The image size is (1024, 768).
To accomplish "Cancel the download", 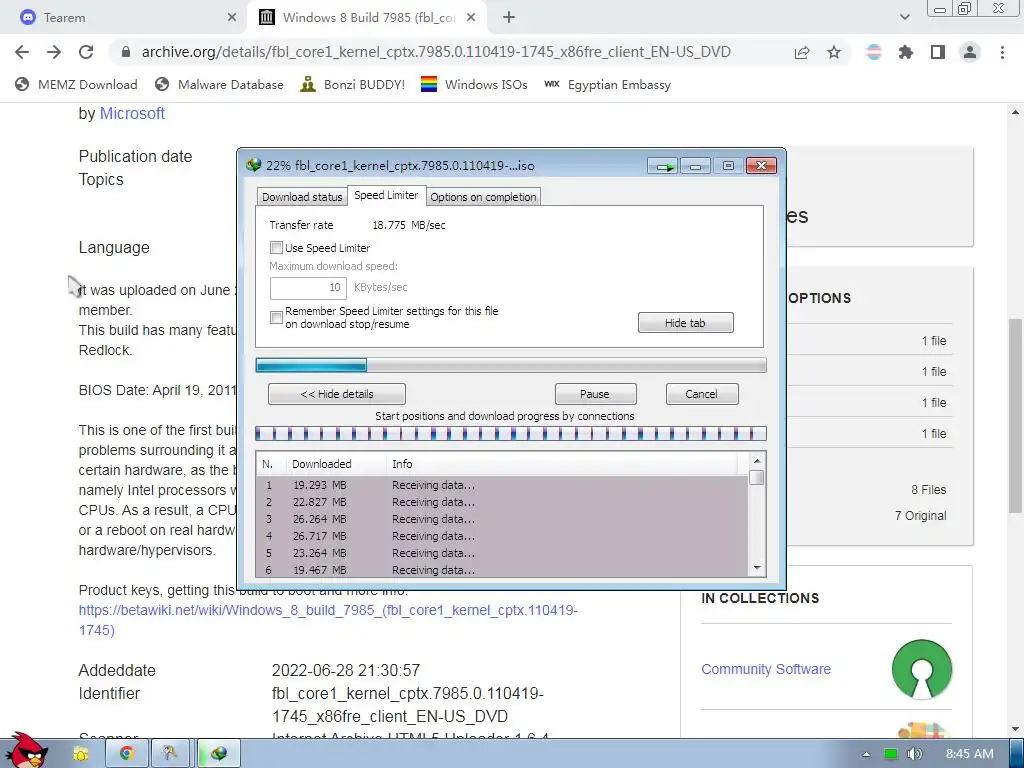I will point(702,394).
